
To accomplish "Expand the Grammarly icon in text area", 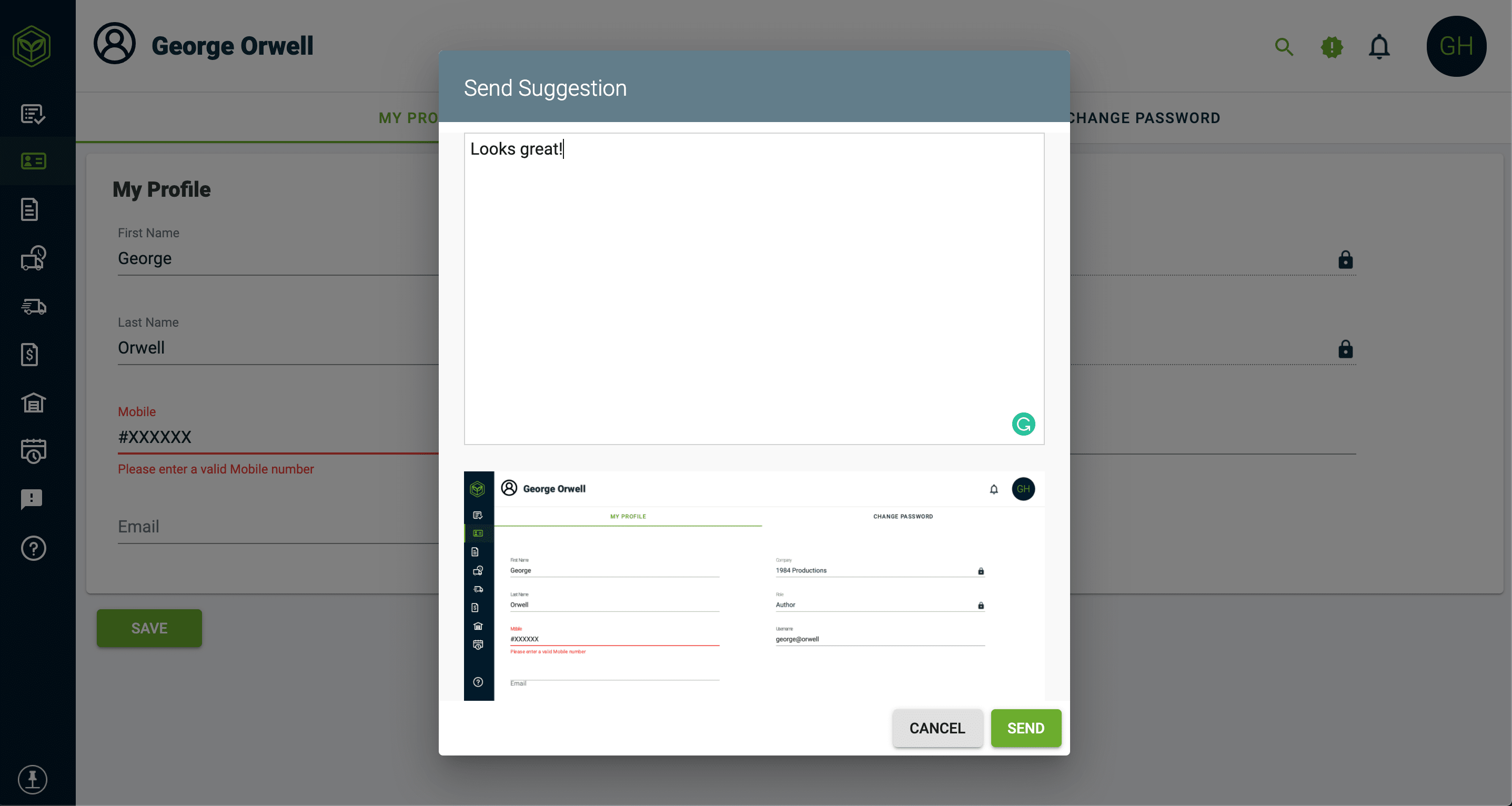I will (1022, 424).
